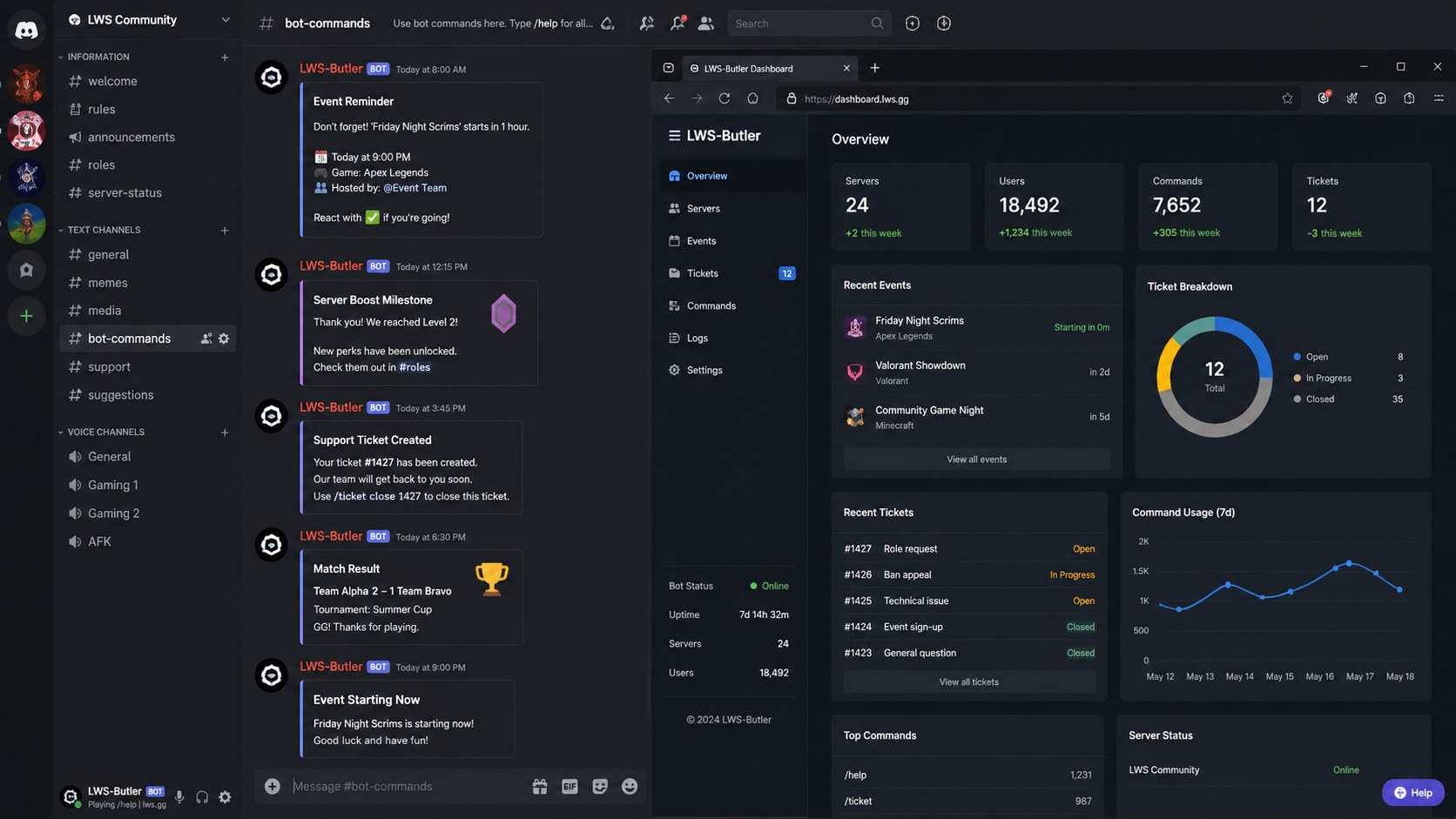Open the sticker picker in message bar

pyautogui.click(x=600, y=786)
